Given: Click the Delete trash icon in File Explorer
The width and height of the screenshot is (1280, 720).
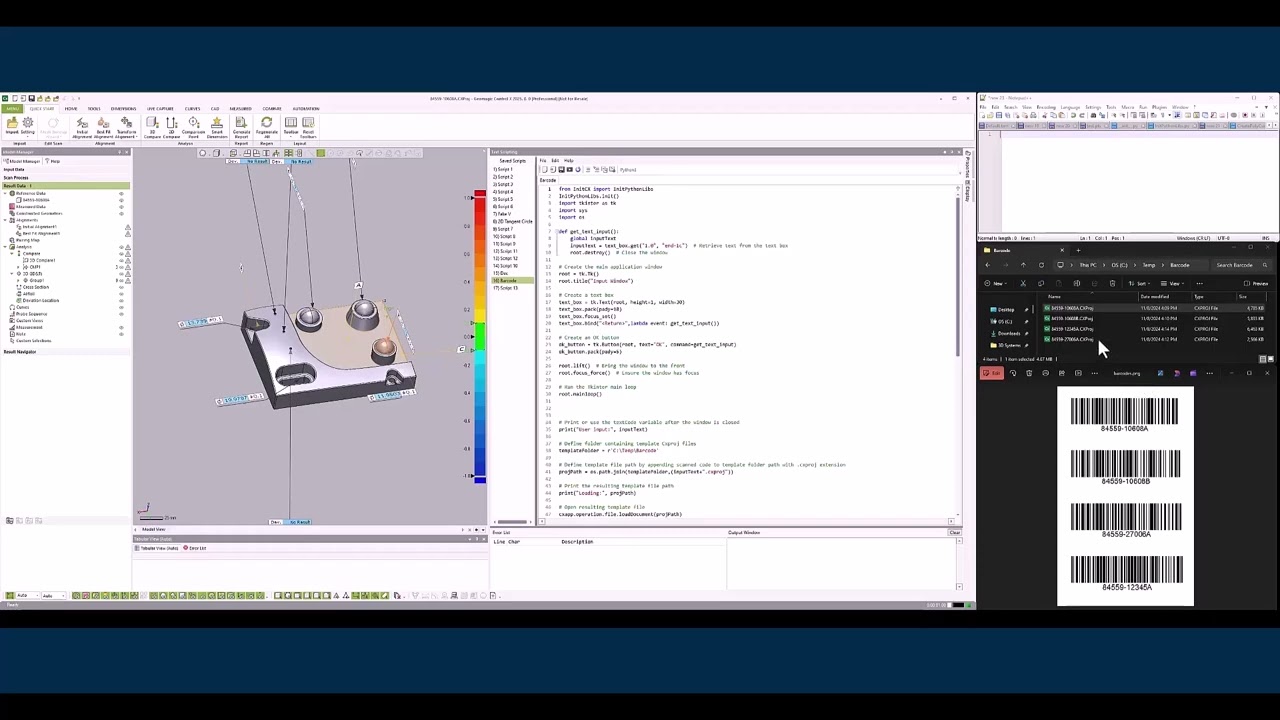Looking at the screenshot, I should coord(1112,283).
